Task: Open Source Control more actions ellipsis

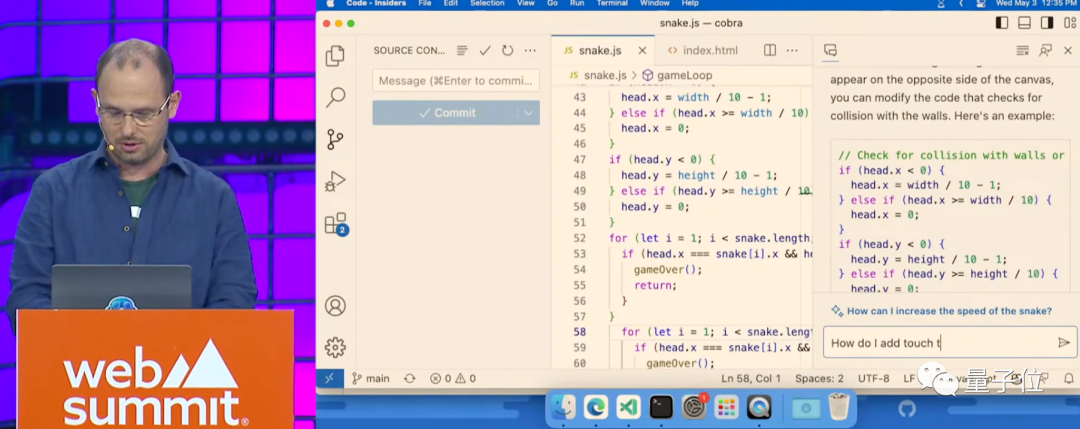Action: 529,50
